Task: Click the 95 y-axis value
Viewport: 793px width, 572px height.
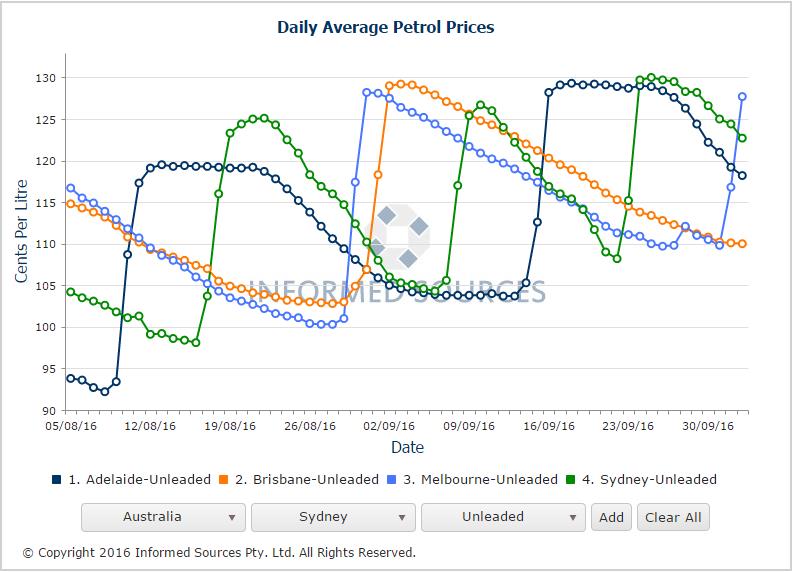Action: [49, 369]
